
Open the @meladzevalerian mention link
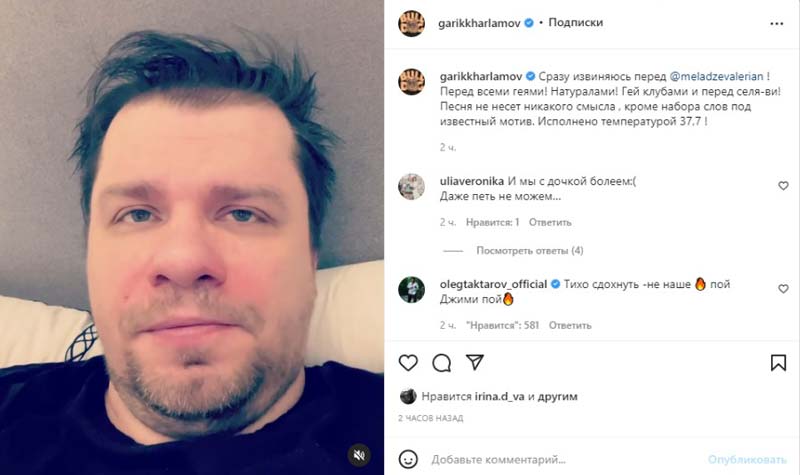click(x=716, y=77)
